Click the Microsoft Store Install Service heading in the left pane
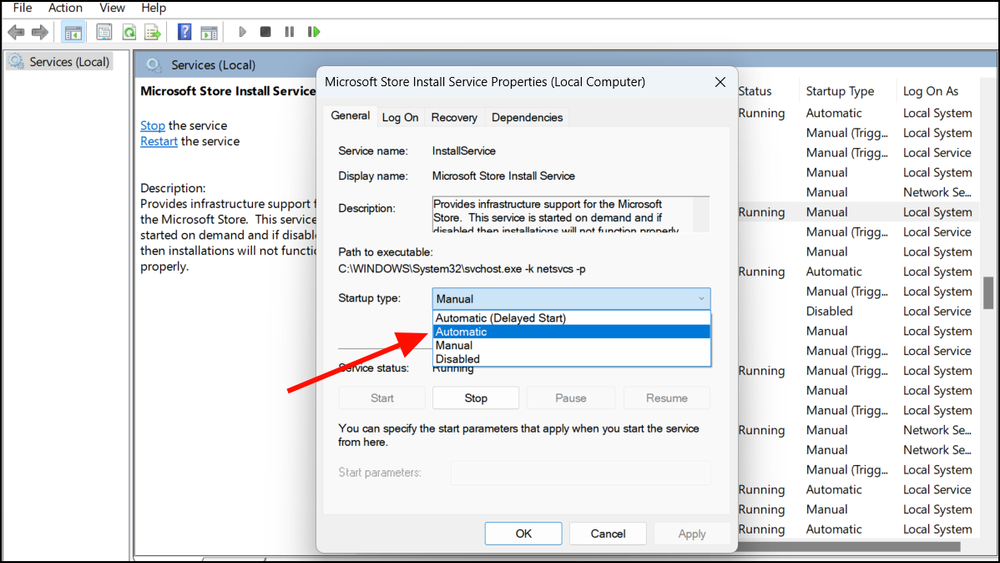This screenshot has height=563, width=1000. tap(228, 91)
